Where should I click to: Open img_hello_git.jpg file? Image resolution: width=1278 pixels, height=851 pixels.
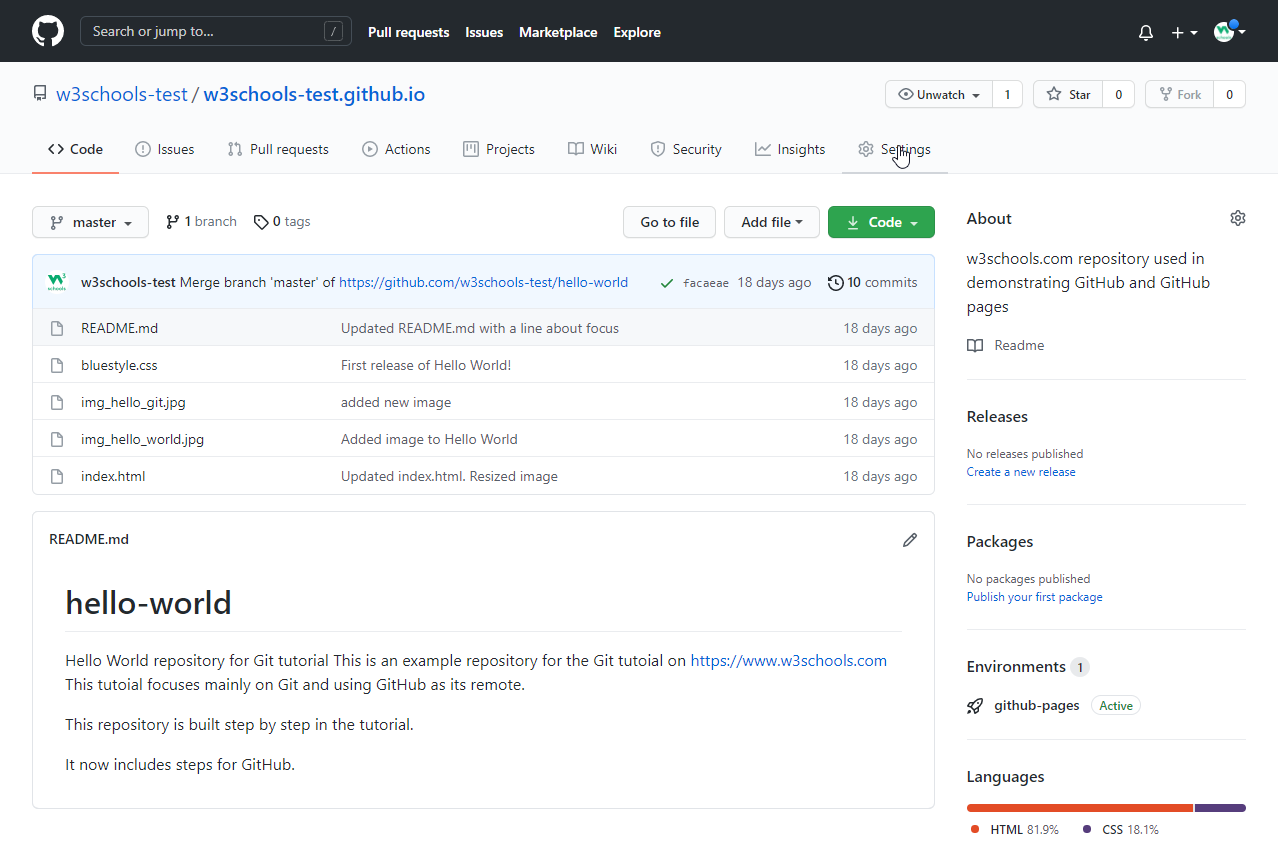(x=133, y=402)
